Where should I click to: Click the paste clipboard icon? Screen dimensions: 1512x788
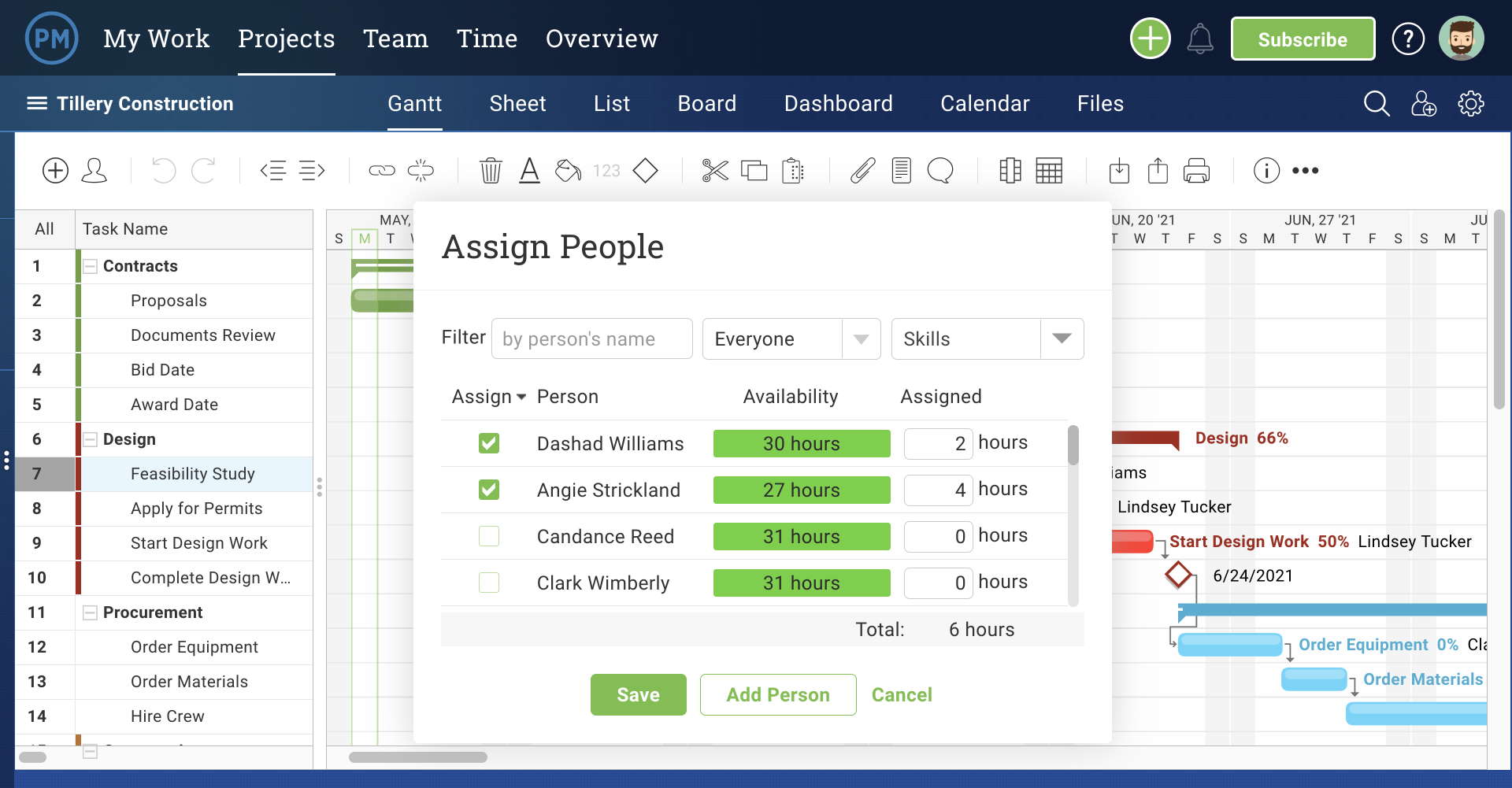(793, 170)
